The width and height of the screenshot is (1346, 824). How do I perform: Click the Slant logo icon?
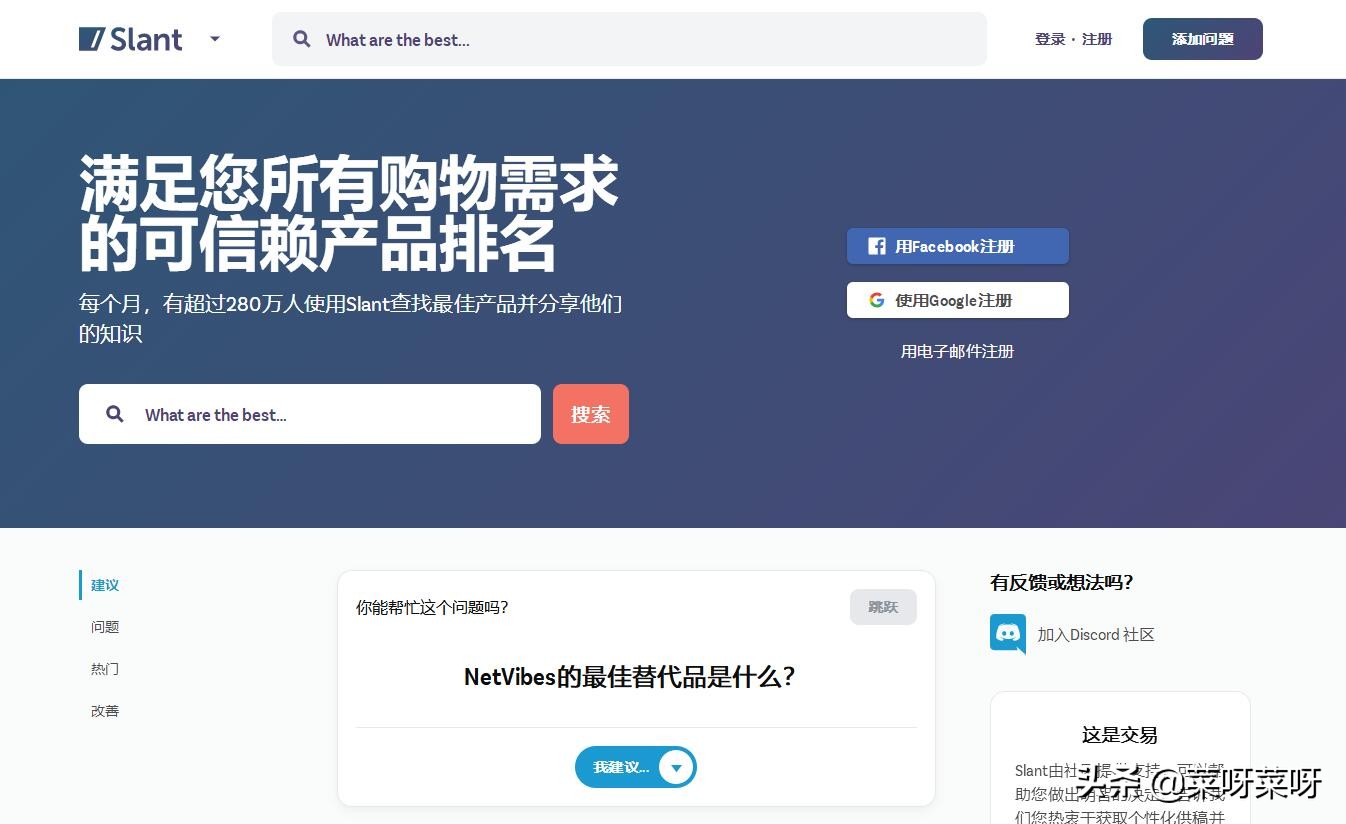(91, 38)
